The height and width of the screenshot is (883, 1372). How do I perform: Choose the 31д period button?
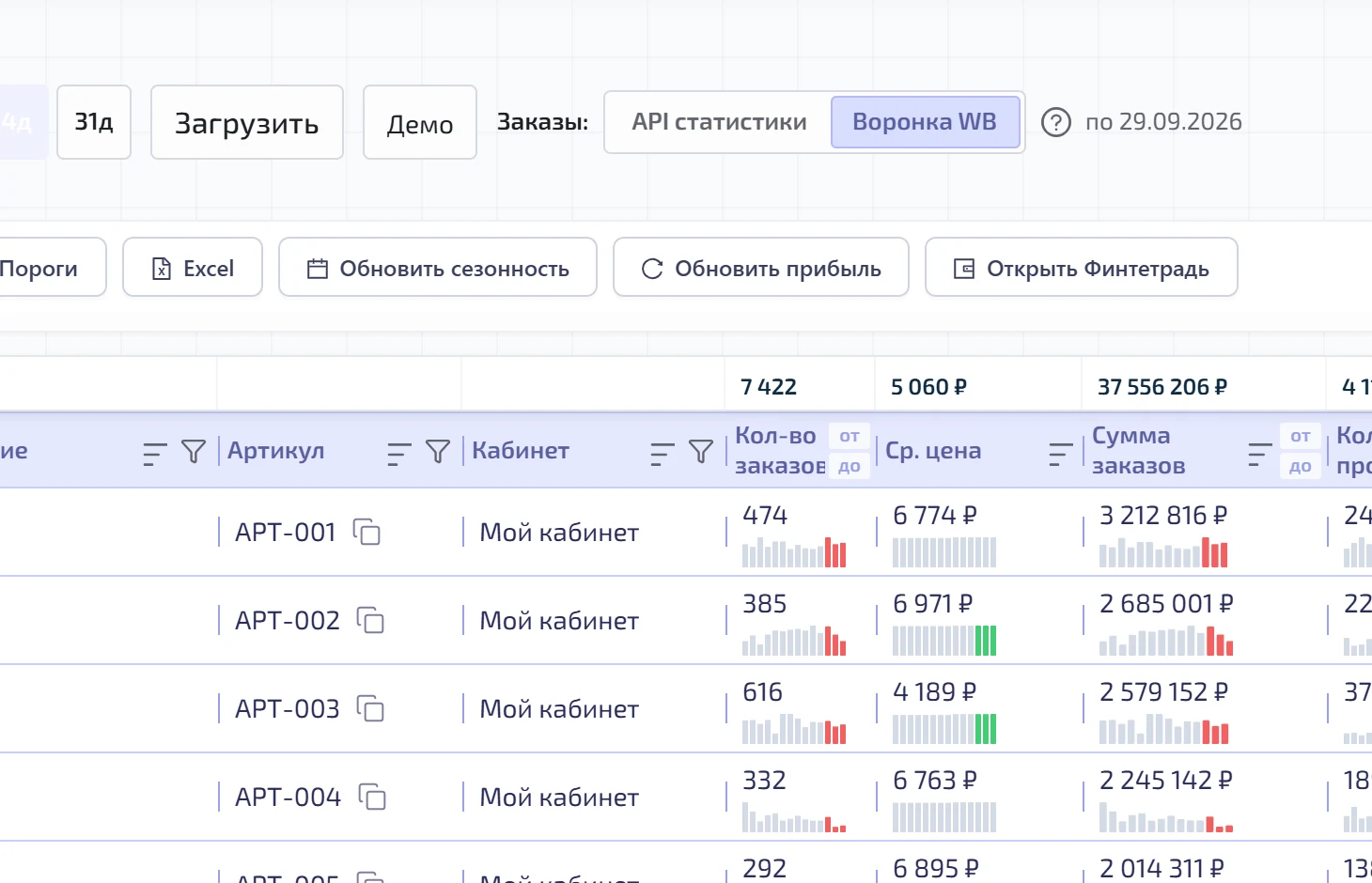point(94,122)
